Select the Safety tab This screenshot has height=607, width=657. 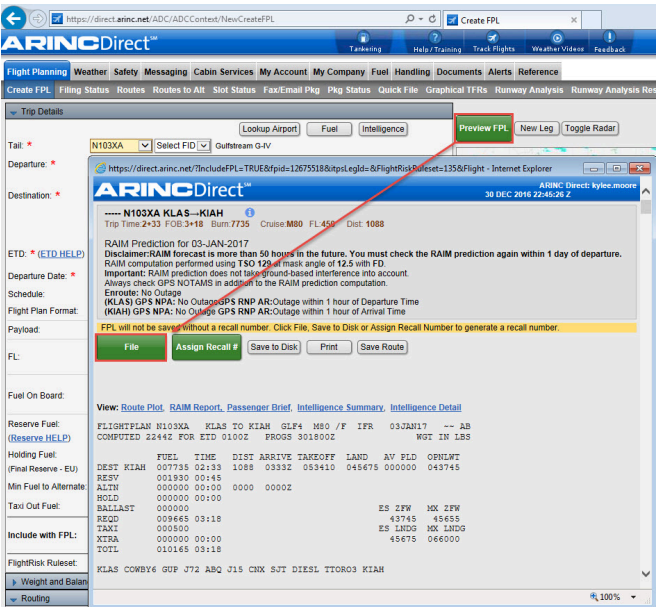click(126, 72)
